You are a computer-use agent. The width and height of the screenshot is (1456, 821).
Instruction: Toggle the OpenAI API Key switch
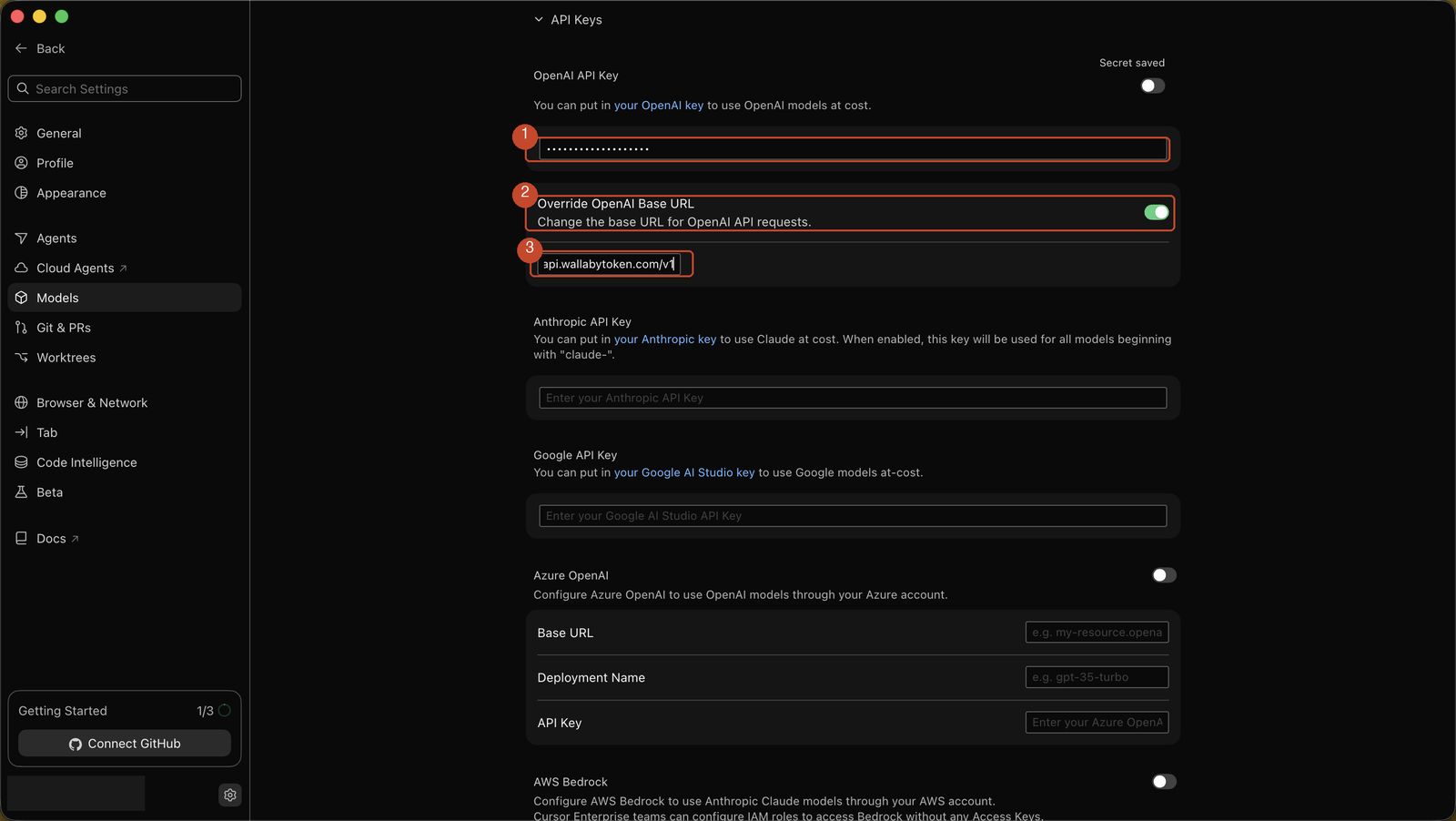coord(1153,86)
